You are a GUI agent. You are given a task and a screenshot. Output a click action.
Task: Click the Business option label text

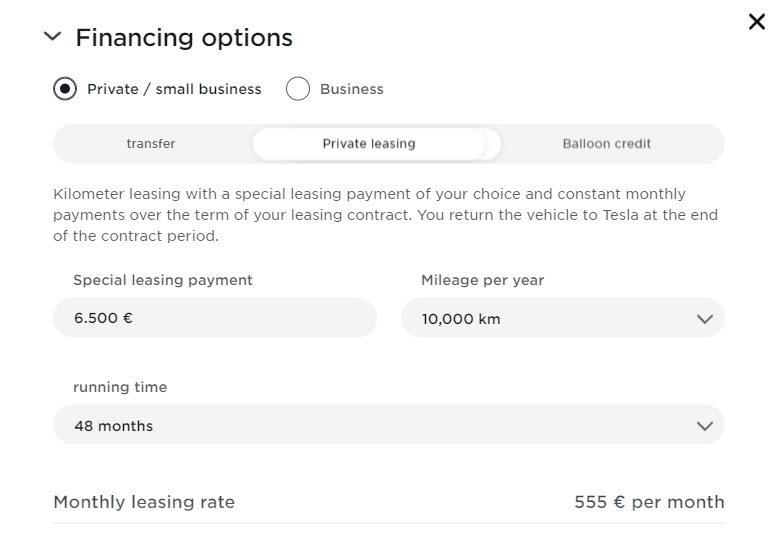tap(351, 89)
